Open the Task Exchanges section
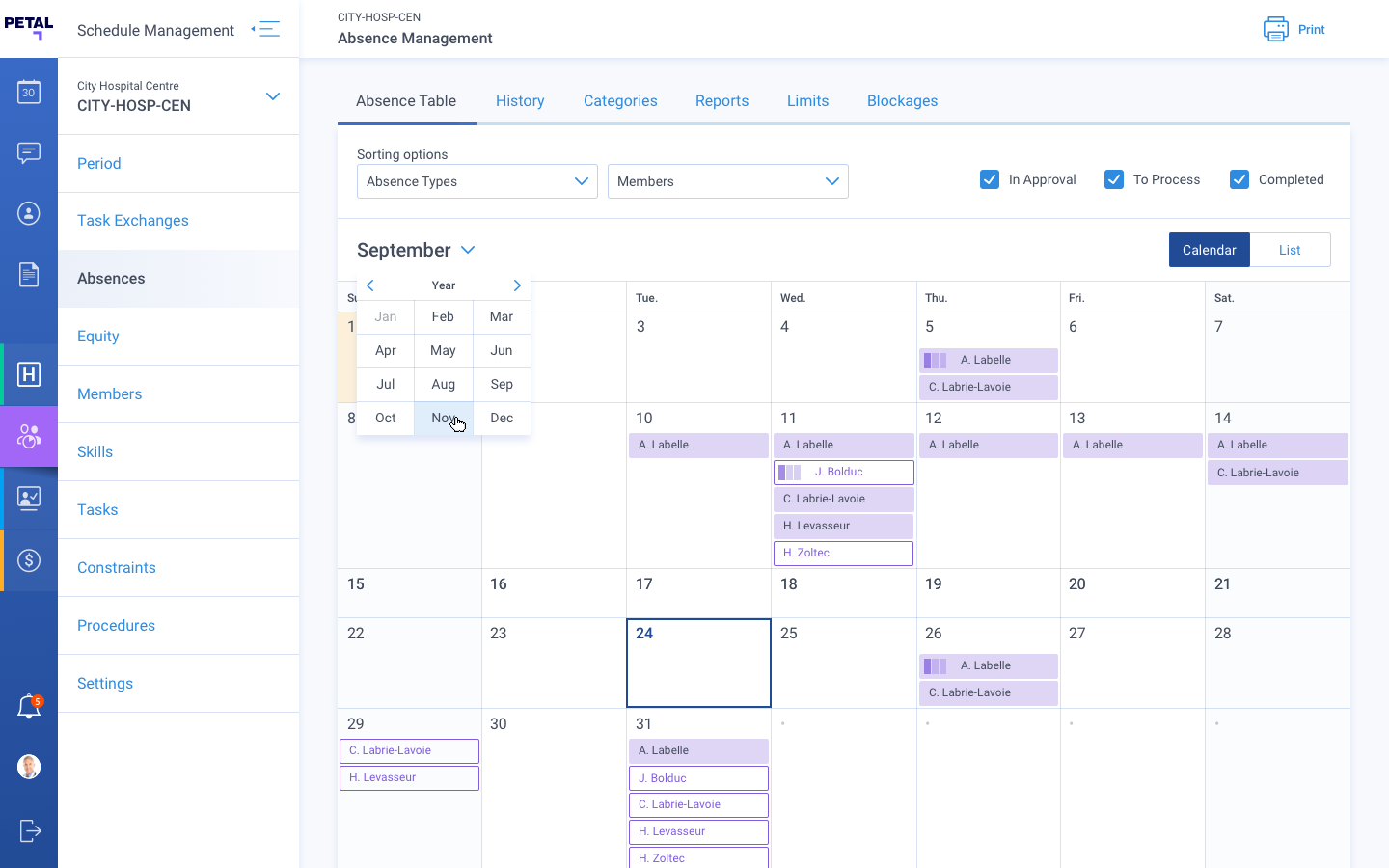 click(132, 221)
